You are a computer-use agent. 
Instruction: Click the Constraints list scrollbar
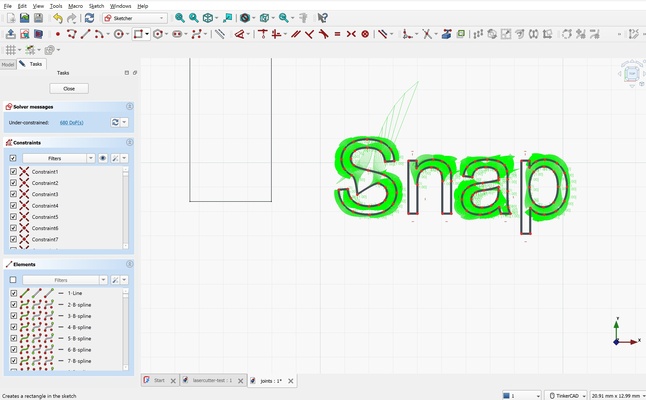(x=126, y=208)
